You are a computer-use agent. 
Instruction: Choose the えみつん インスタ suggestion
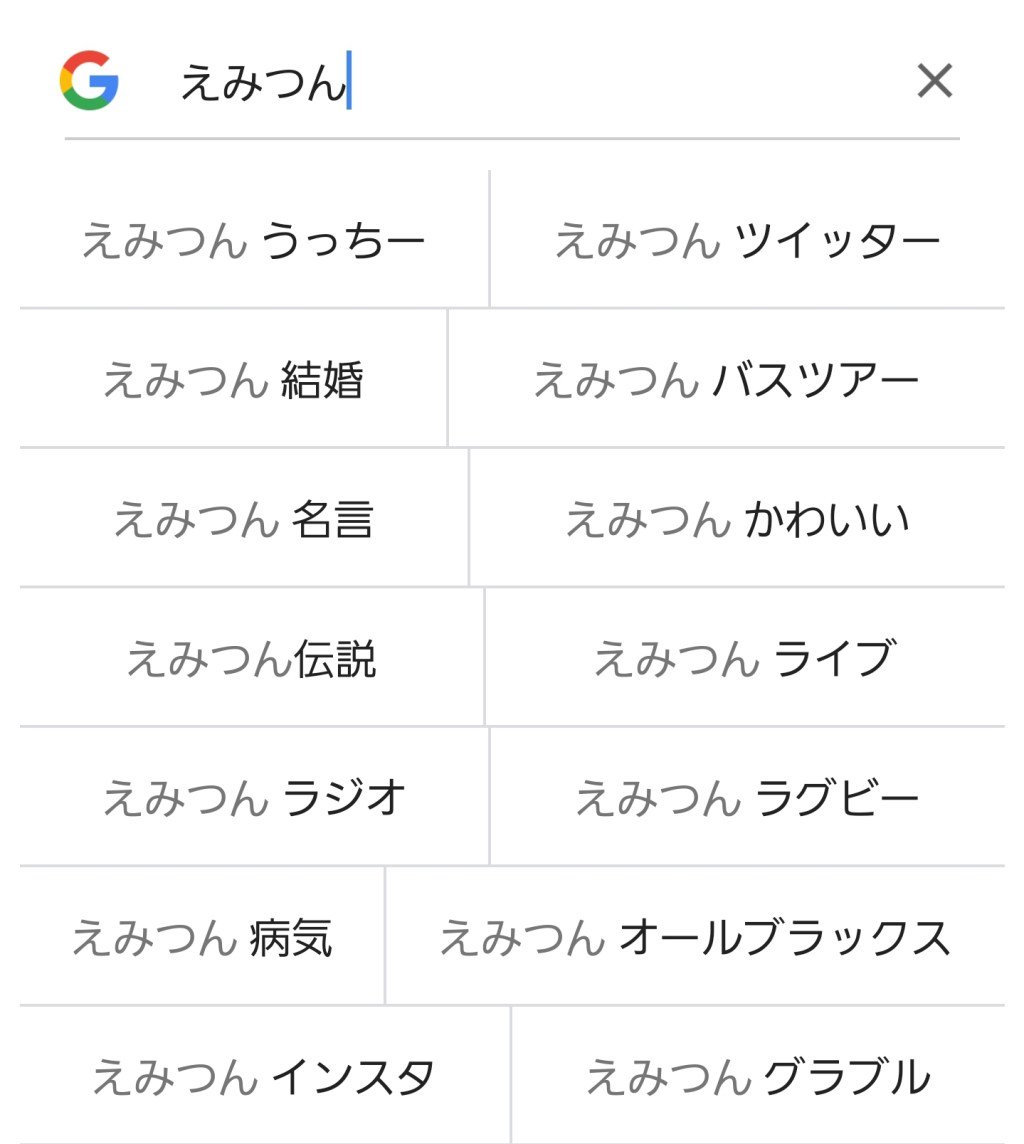click(x=264, y=1077)
